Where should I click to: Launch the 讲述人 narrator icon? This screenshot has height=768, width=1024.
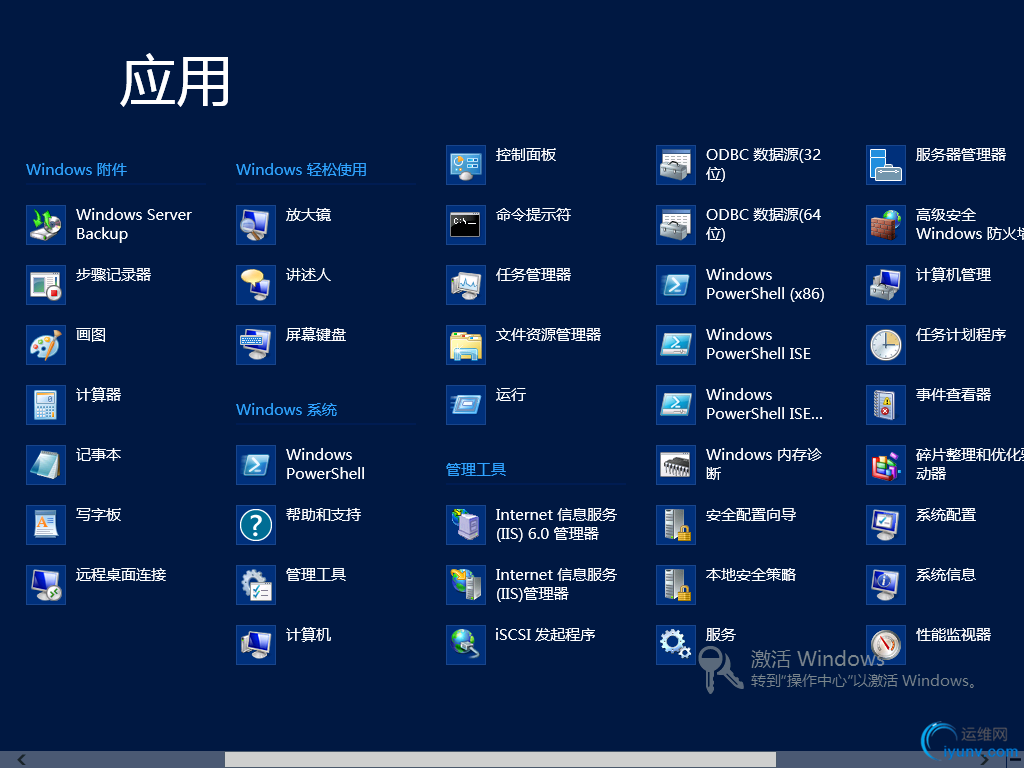pyautogui.click(x=256, y=285)
